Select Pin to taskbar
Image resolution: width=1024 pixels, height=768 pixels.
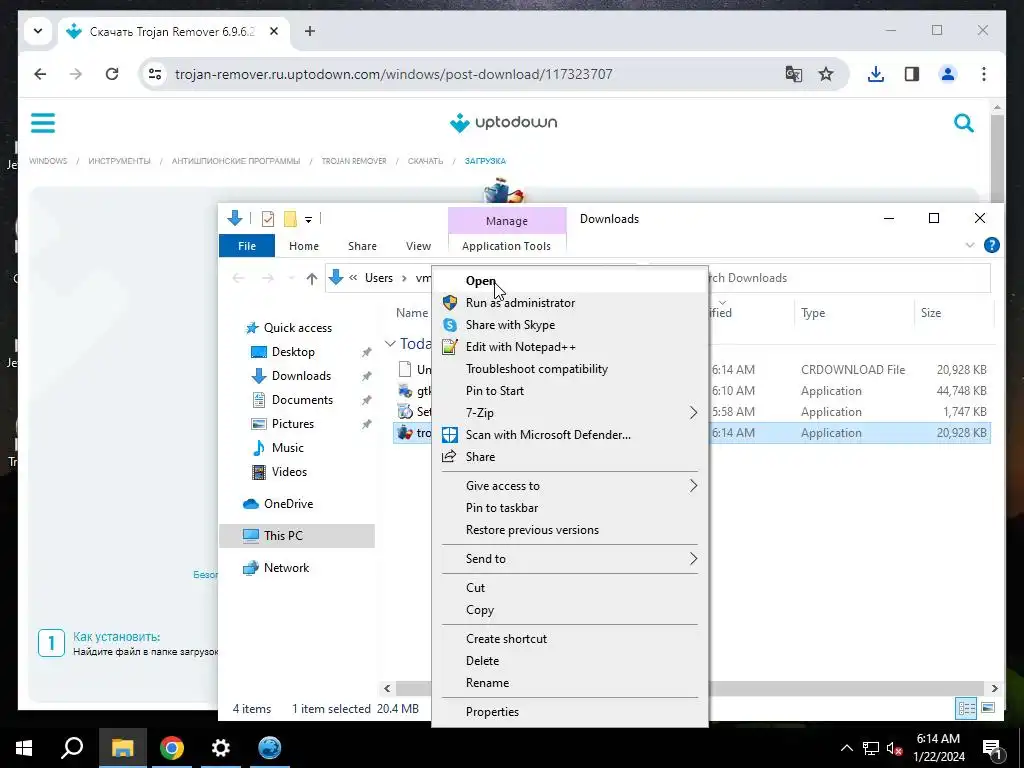coord(569,507)
